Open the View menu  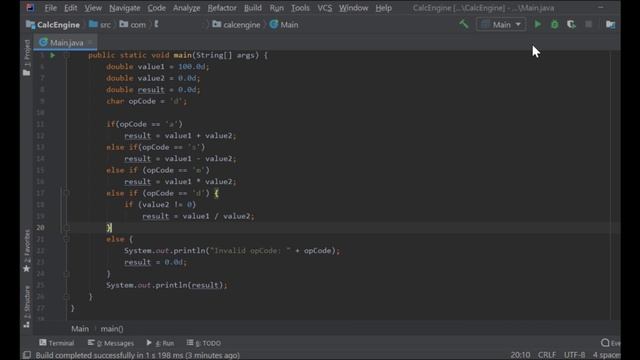(x=93, y=8)
